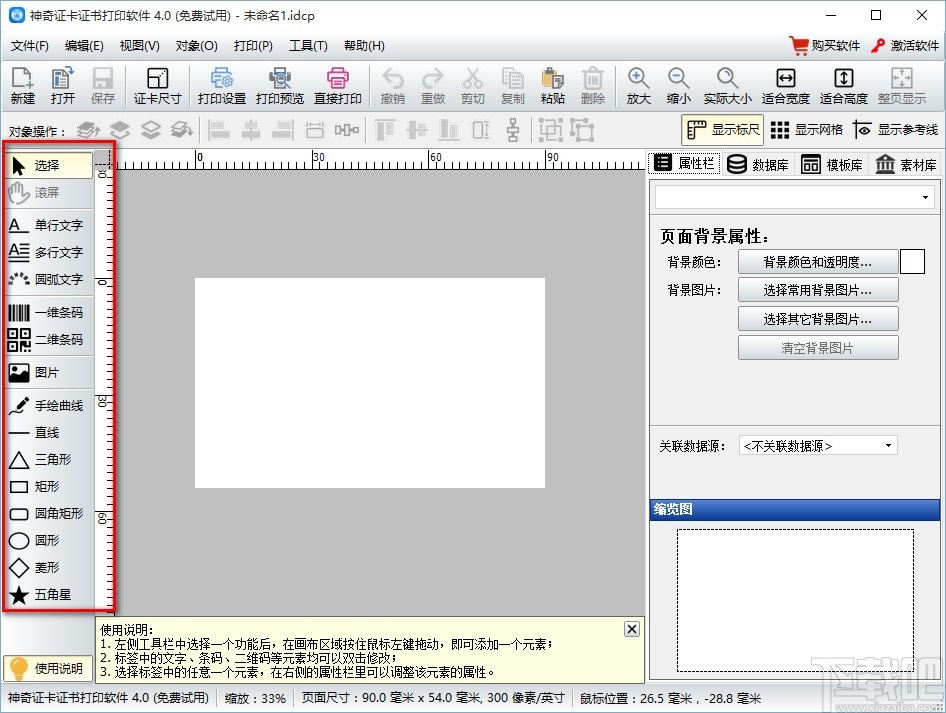Open a file with 打开 icon
946x713 pixels.
(63, 86)
